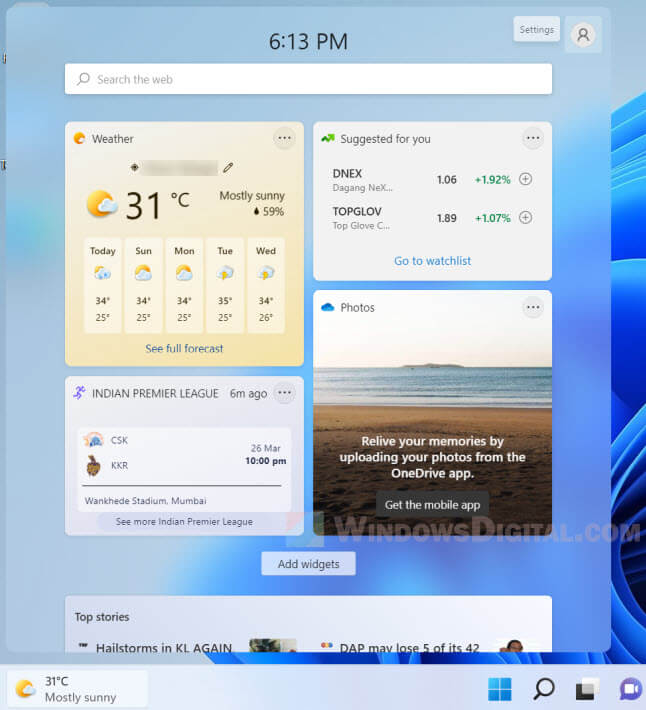The width and height of the screenshot is (646, 710).
Task: Open See more Indian Premier League link
Action: 184,522
